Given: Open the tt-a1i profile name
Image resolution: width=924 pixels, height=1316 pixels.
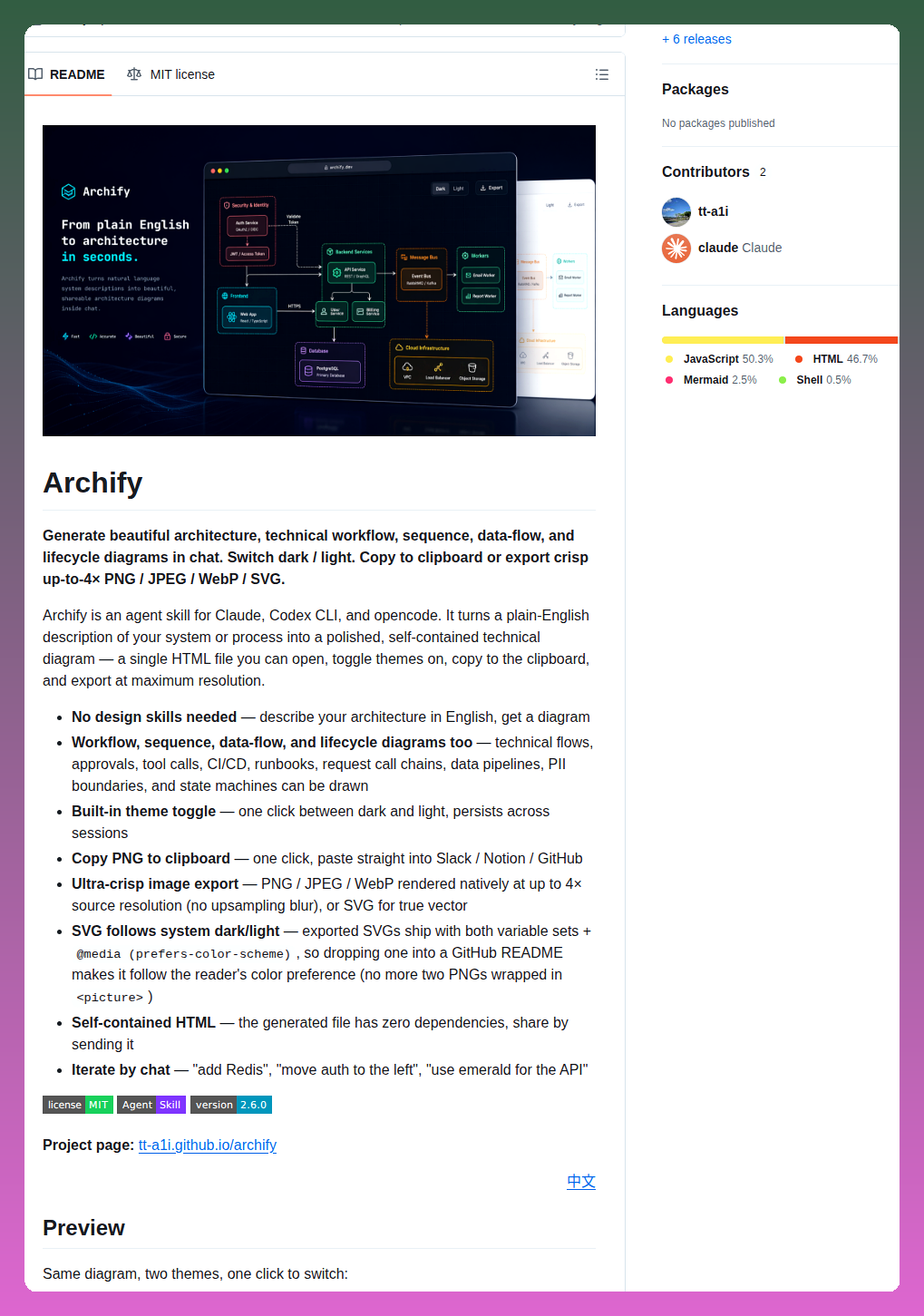Looking at the screenshot, I should point(714,211).
